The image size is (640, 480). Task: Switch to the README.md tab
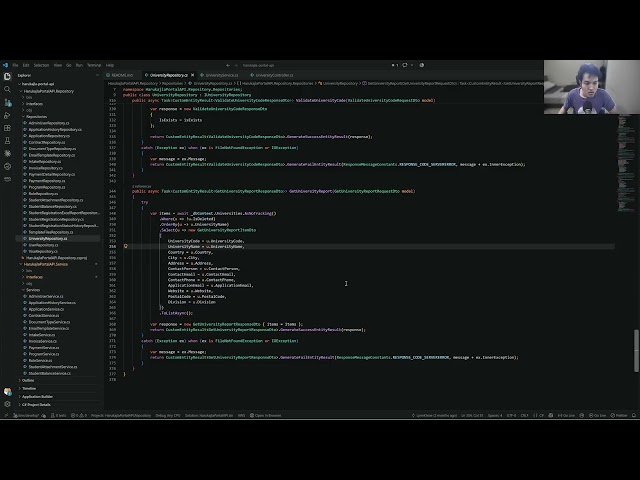pos(122,75)
